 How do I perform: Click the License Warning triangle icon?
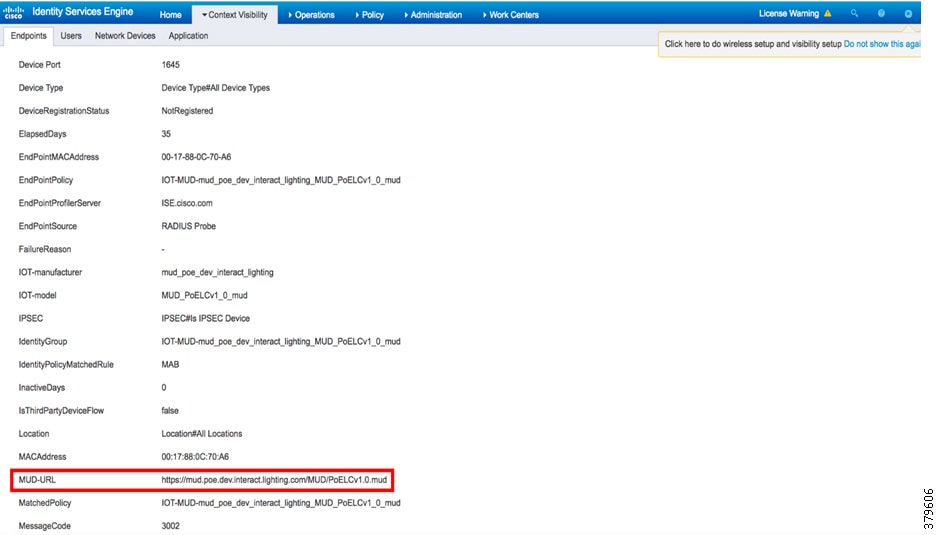(x=828, y=13)
